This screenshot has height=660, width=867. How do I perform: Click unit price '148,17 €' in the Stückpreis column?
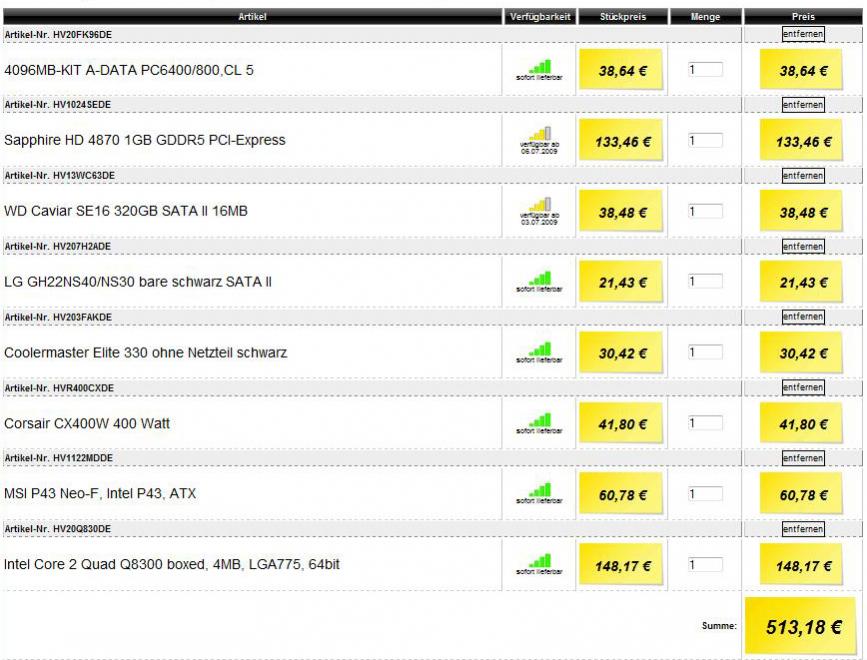click(621, 564)
